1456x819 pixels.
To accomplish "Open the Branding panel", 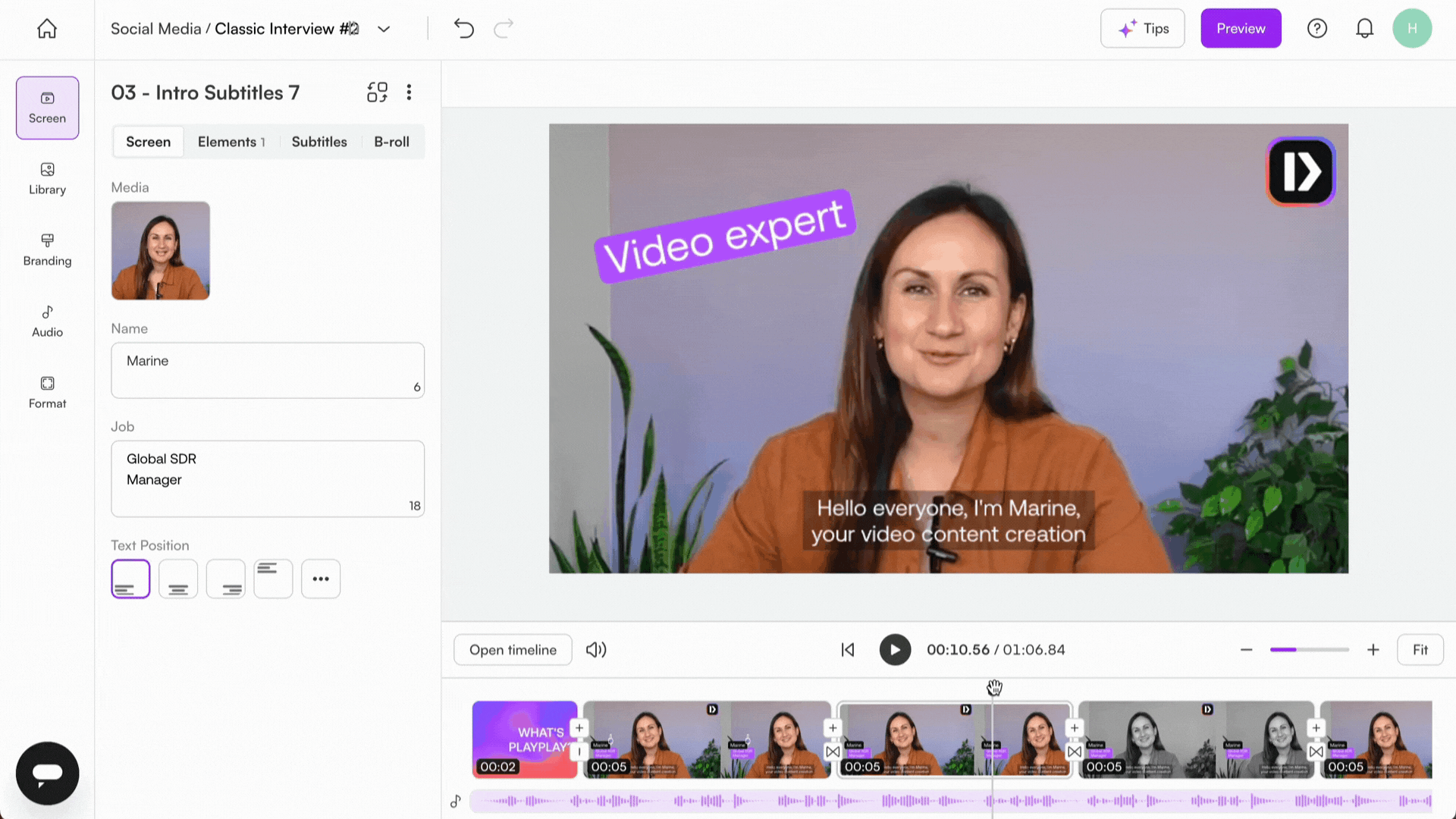I will coord(46,250).
